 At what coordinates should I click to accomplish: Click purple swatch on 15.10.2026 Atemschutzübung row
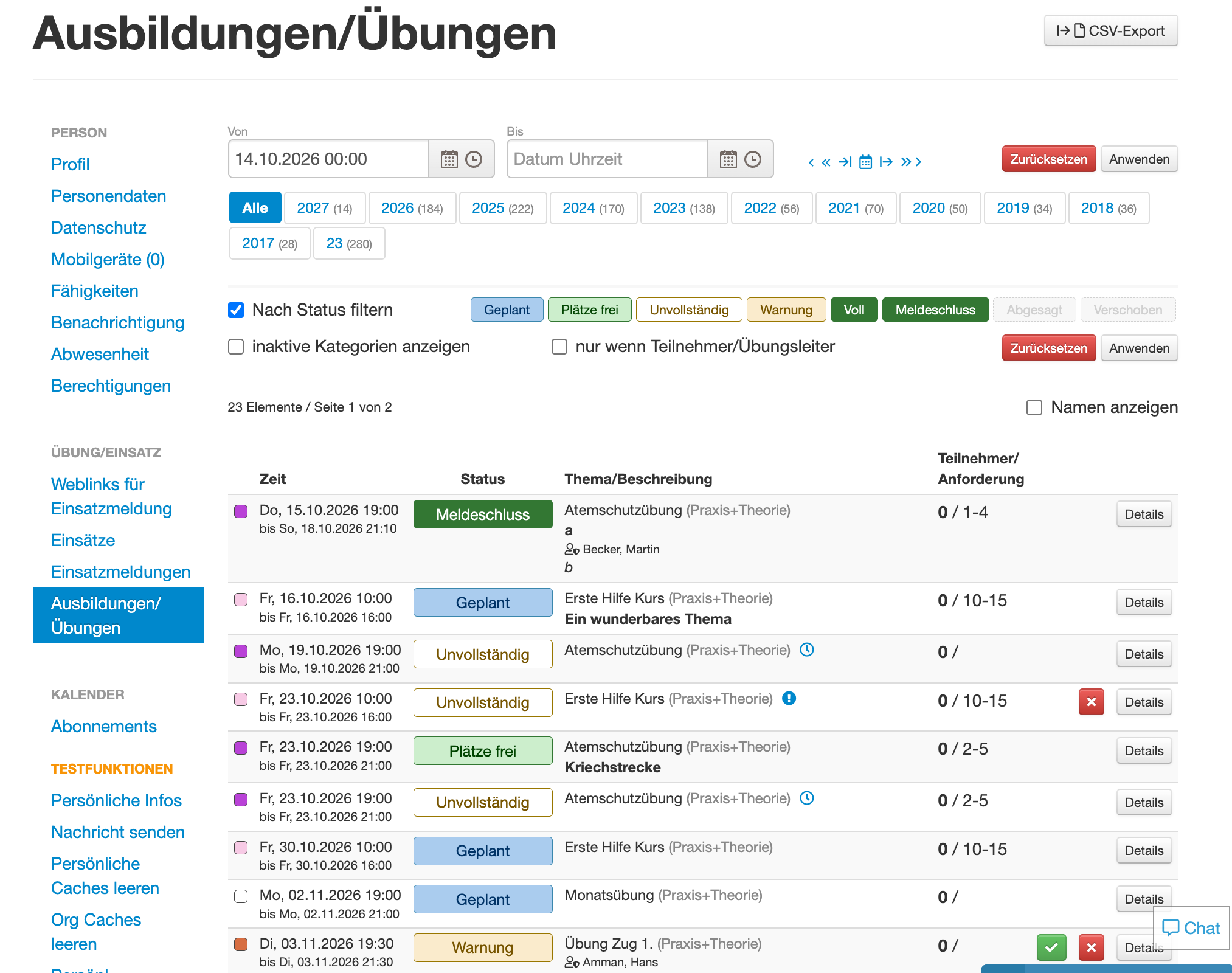coord(241,511)
